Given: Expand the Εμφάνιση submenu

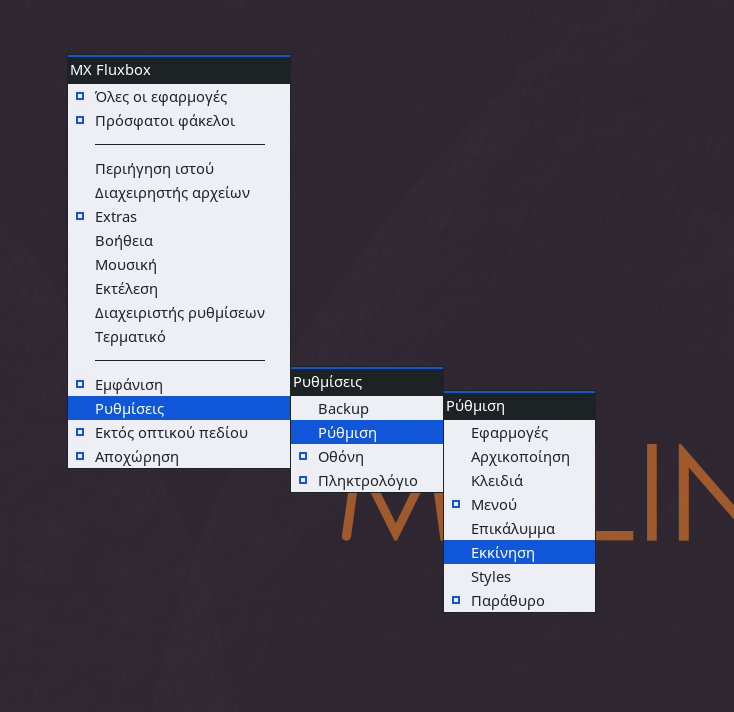Looking at the screenshot, I should (x=179, y=385).
